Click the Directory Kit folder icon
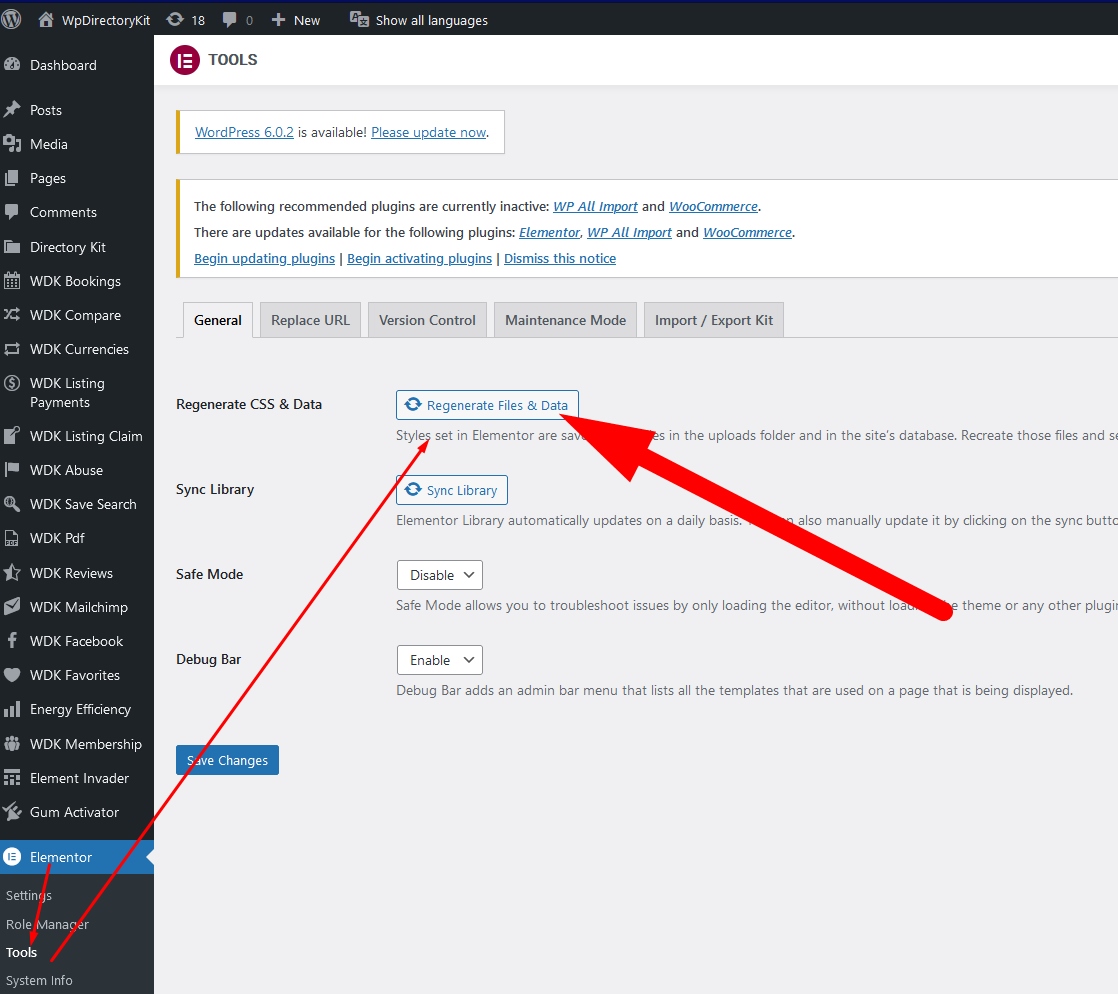Viewport: 1118px width, 994px height. [11, 247]
